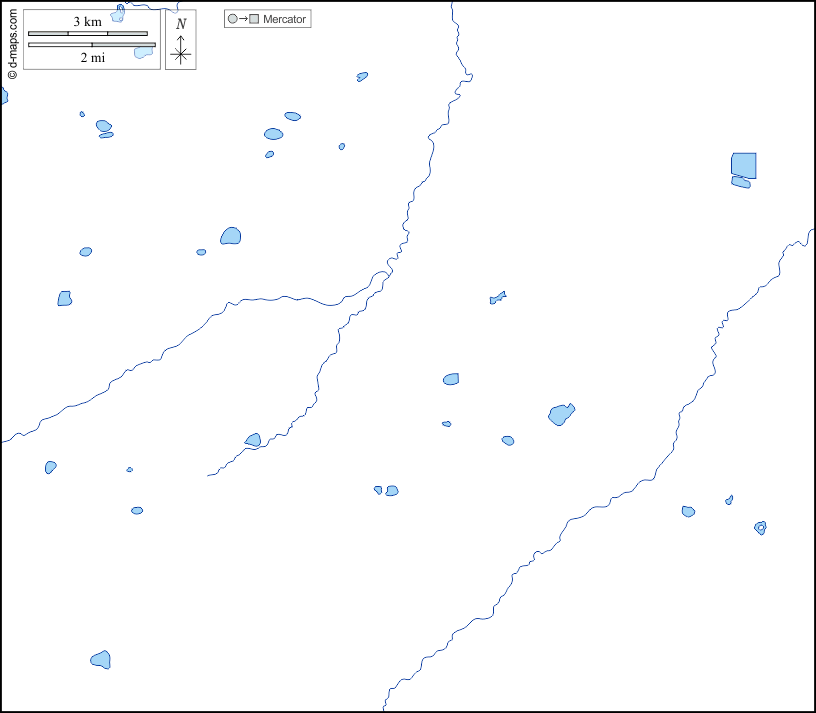This screenshot has height=713, width=816.
Task: Click the 3 km scale bar
Action: pyautogui.click(x=88, y=34)
